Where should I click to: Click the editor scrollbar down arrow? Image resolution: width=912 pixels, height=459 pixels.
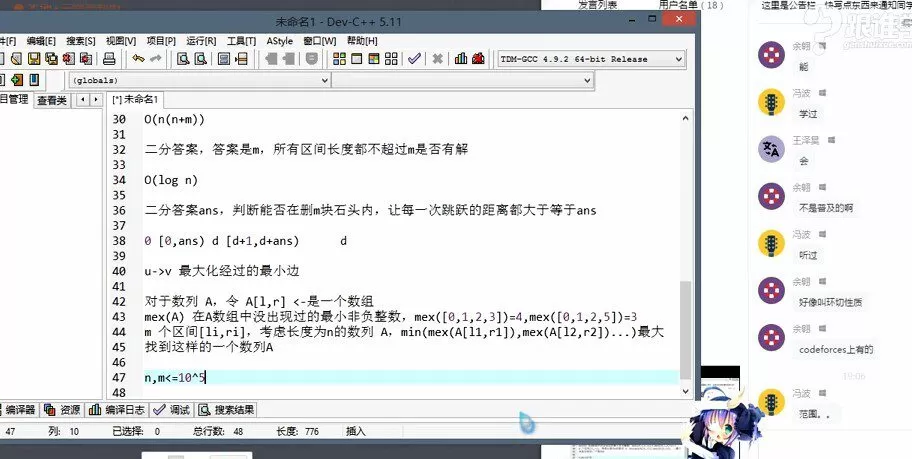pos(685,391)
